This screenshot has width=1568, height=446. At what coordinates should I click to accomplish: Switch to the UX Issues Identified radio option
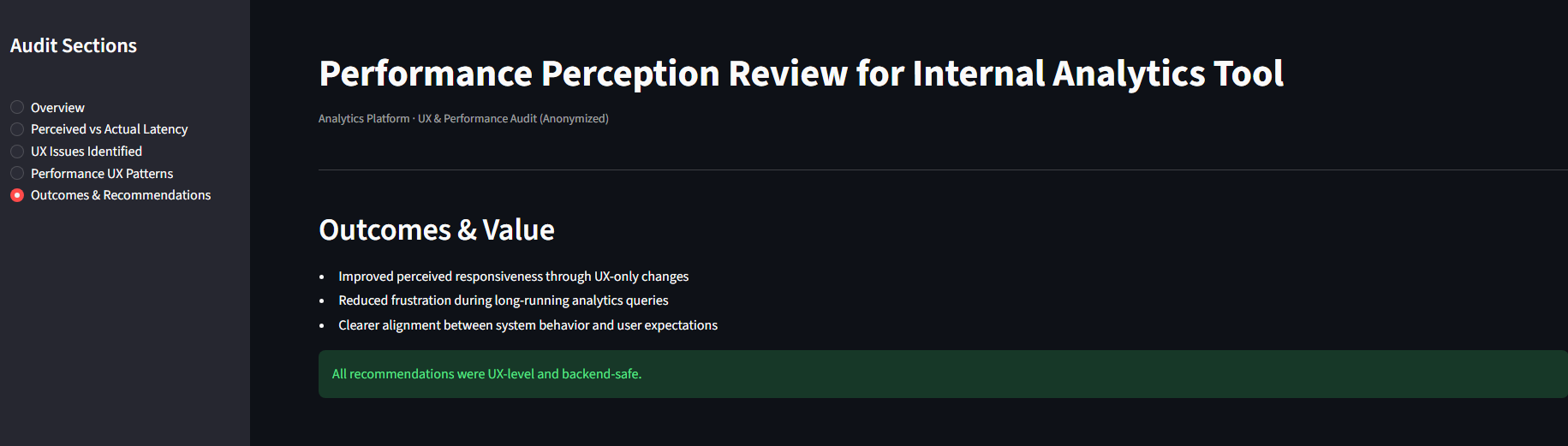point(17,152)
